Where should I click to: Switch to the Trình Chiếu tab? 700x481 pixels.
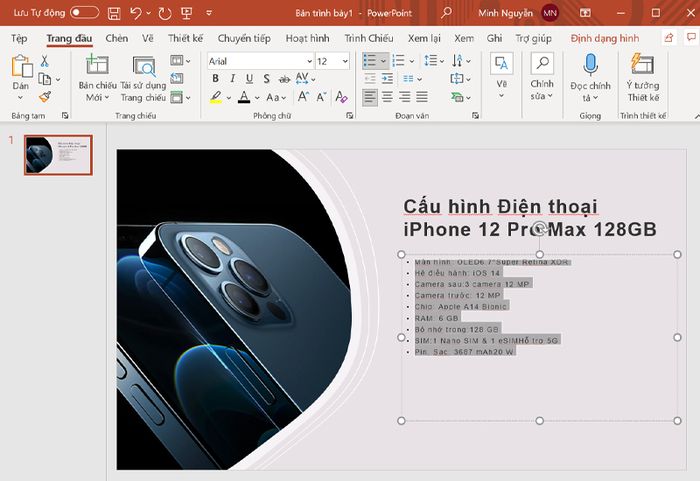point(369,38)
